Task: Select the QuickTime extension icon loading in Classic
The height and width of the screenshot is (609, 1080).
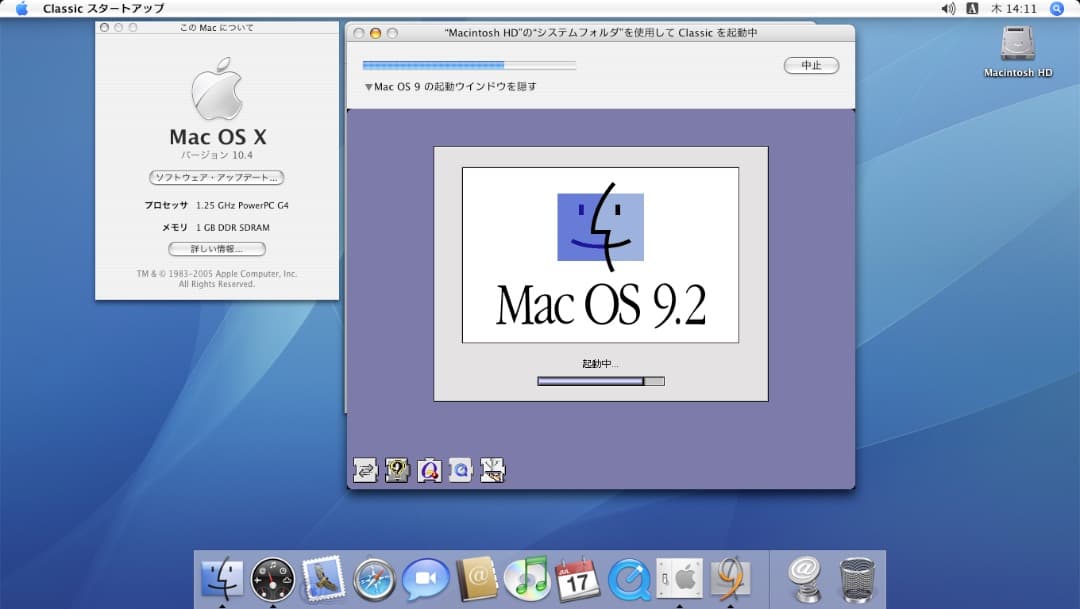Action: pos(462,469)
